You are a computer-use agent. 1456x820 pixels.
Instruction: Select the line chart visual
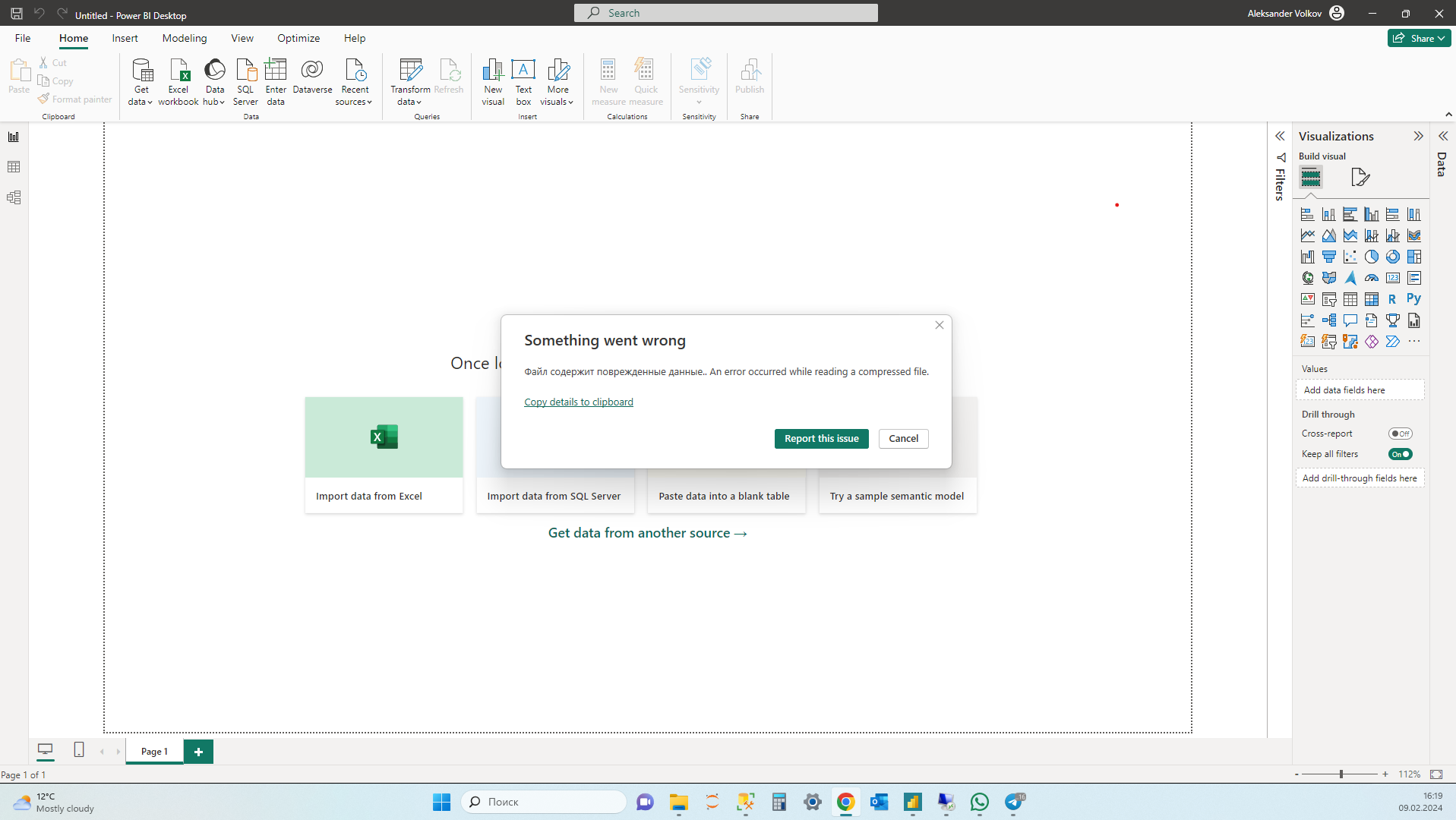pos(1307,235)
